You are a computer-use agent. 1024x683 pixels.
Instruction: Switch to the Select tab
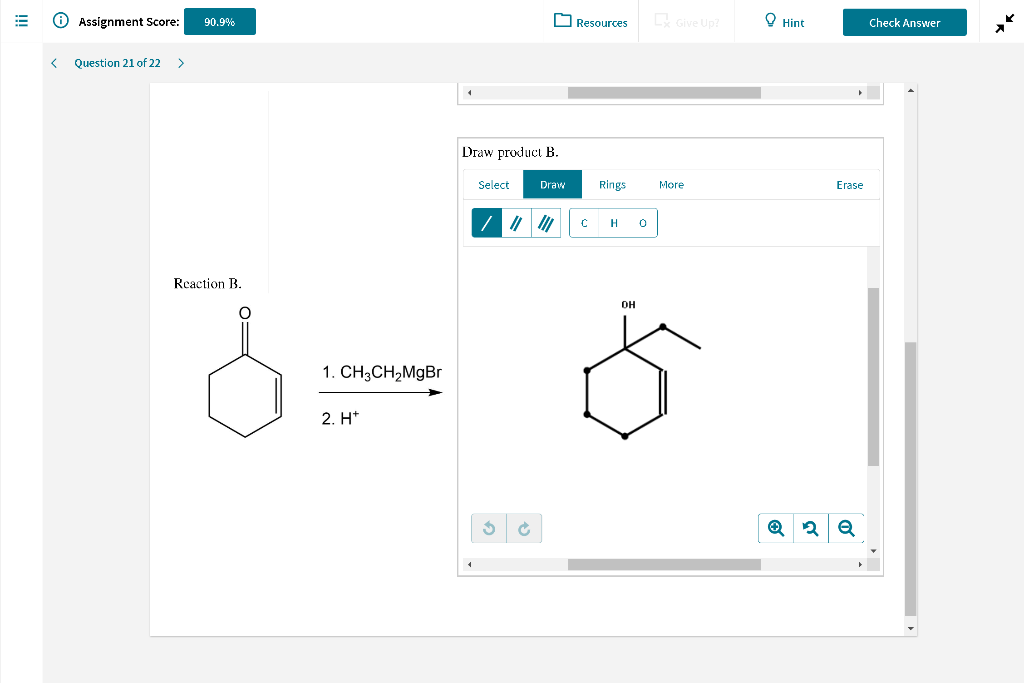point(493,185)
